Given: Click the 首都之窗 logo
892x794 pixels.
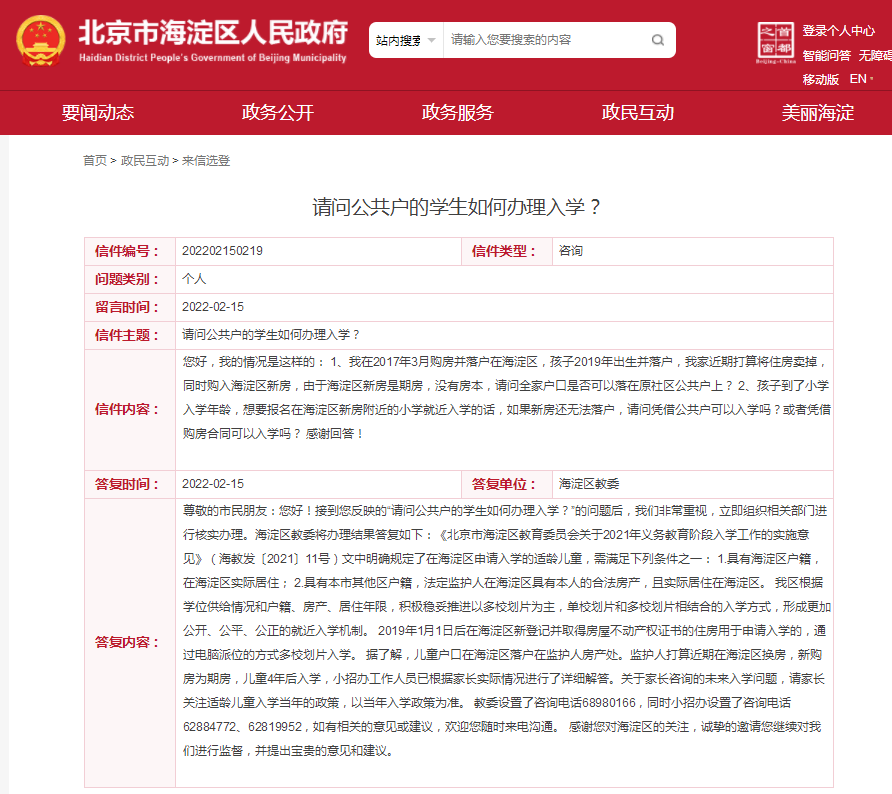Looking at the screenshot, I should point(774,42).
